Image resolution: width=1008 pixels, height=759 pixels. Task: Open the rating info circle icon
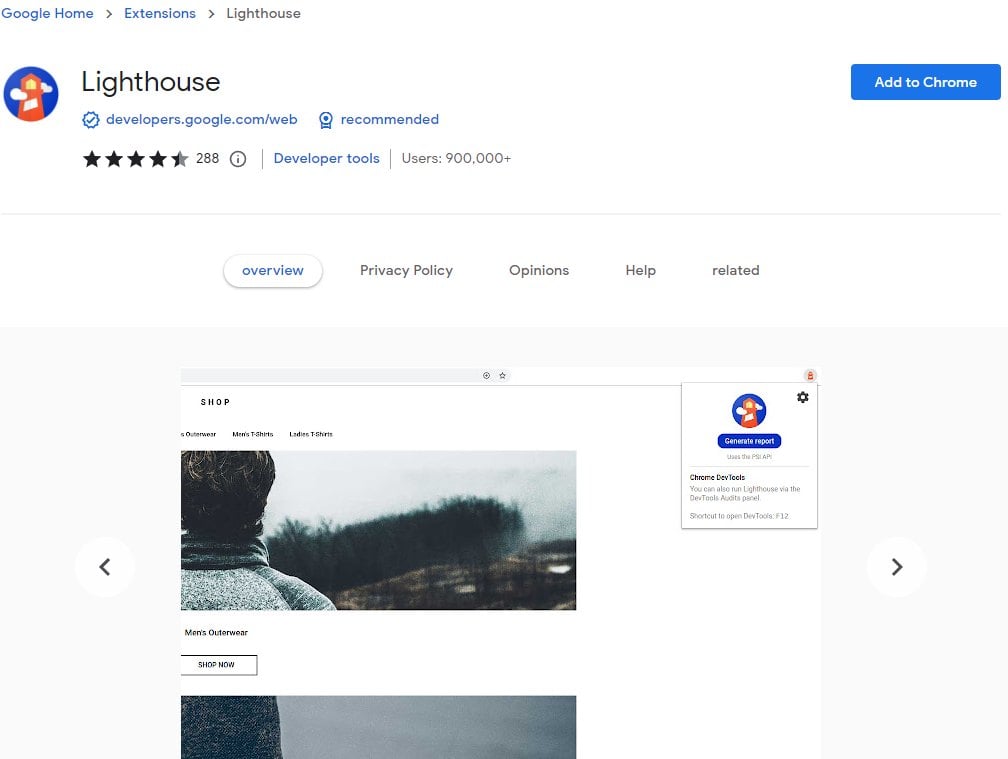pyautogui.click(x=238, y=159)
